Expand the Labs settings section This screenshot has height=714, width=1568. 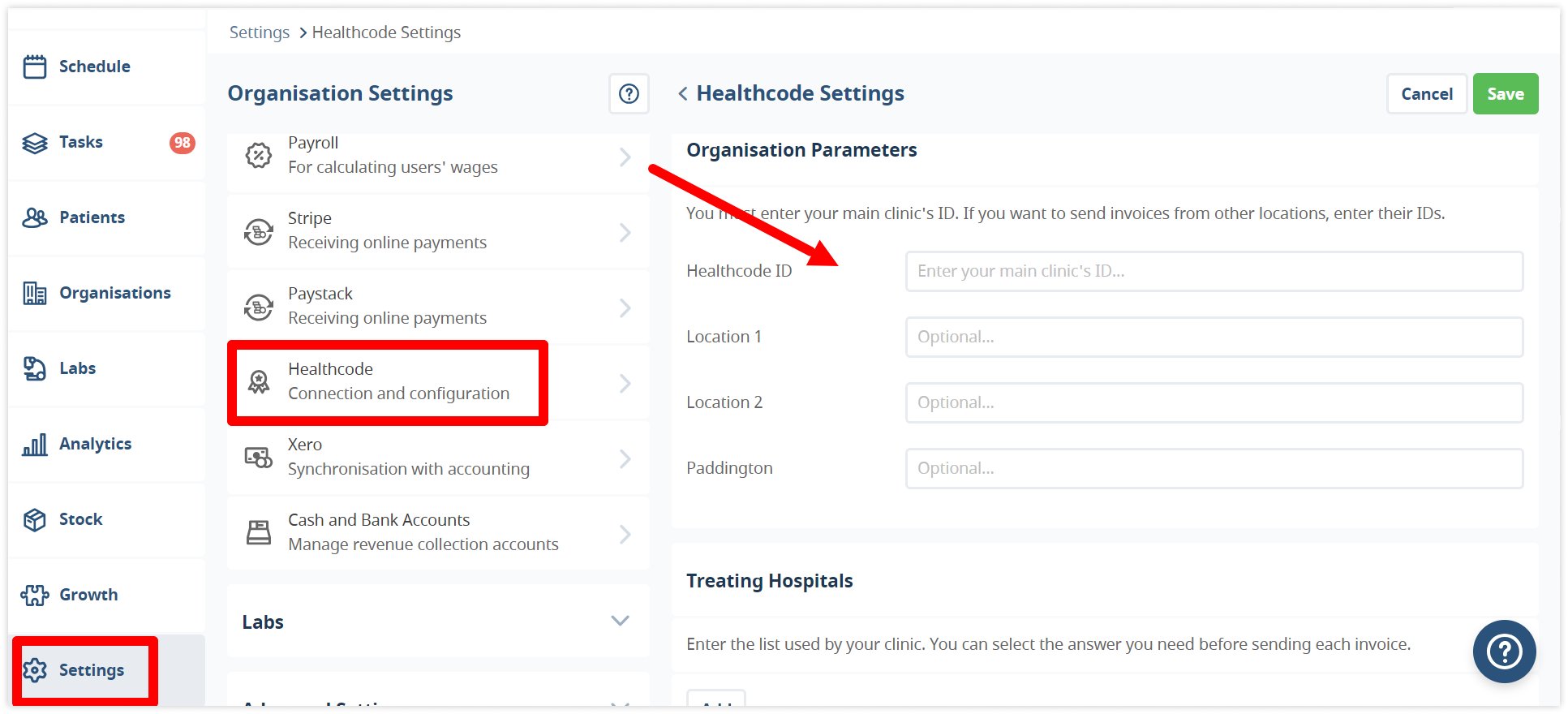[620, 622]
